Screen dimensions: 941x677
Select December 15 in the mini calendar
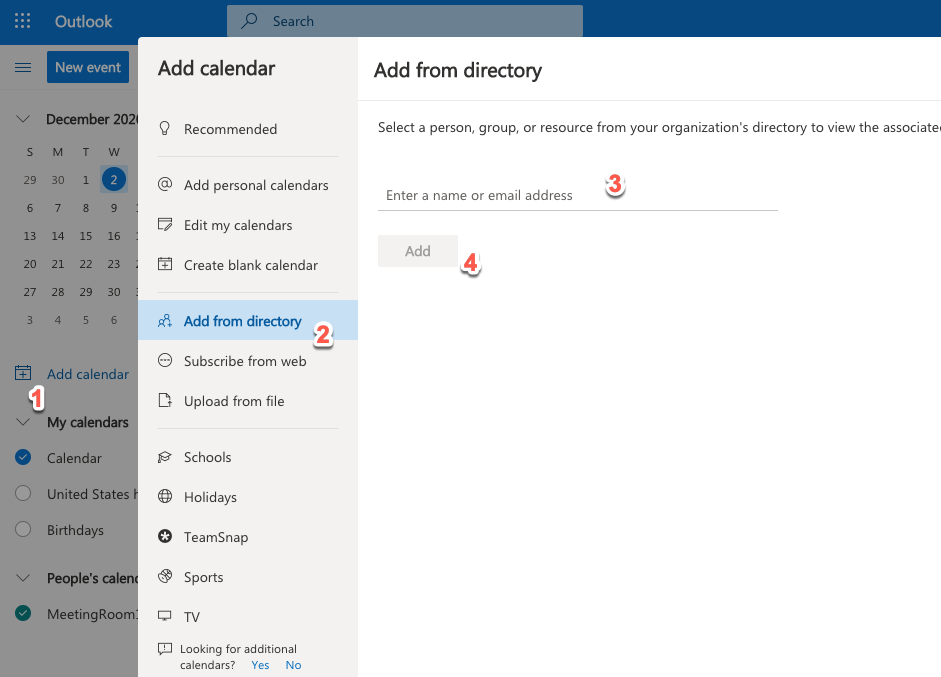click(x=86, y=236)
